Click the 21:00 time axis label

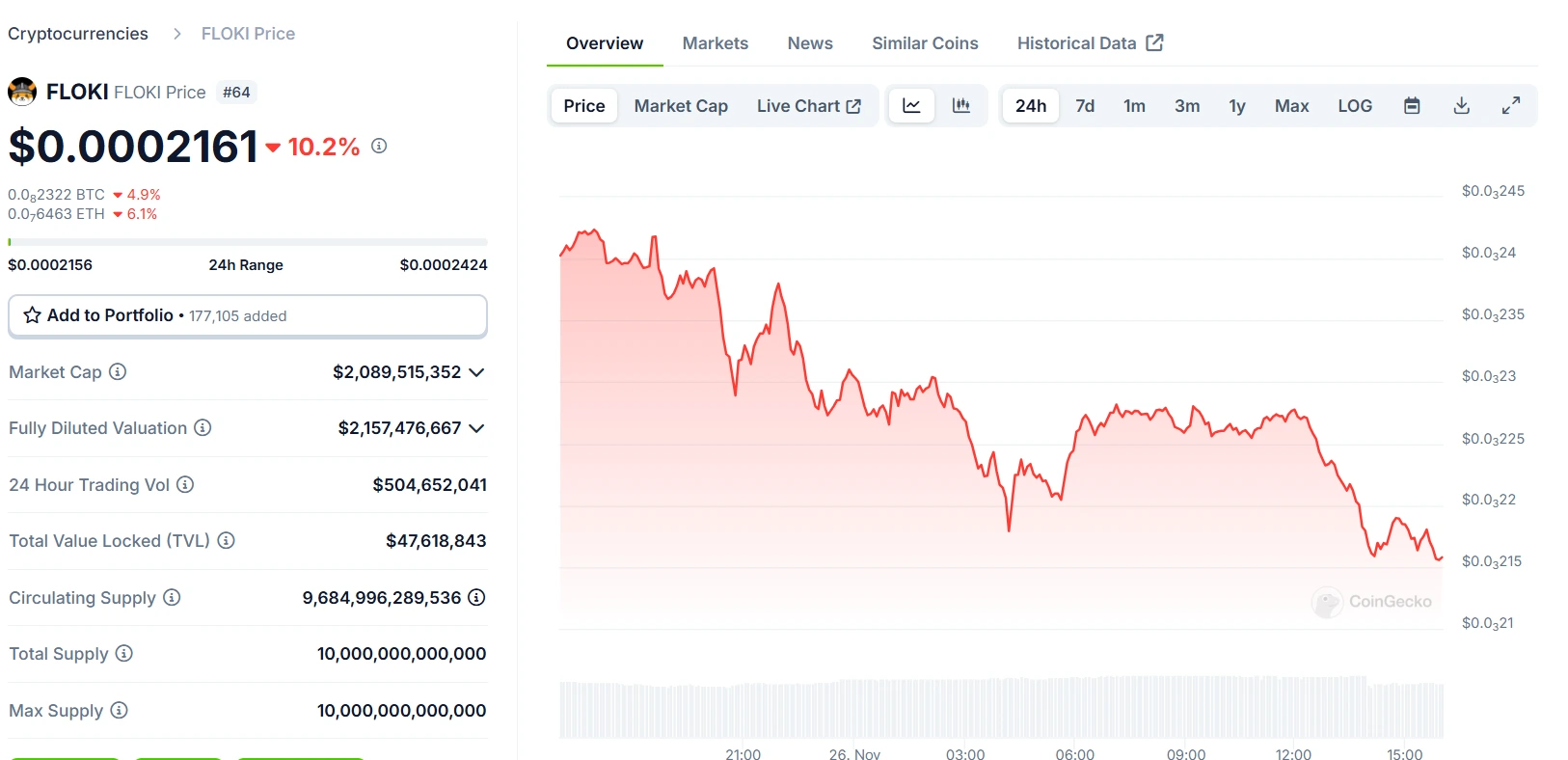coord(743,753)
